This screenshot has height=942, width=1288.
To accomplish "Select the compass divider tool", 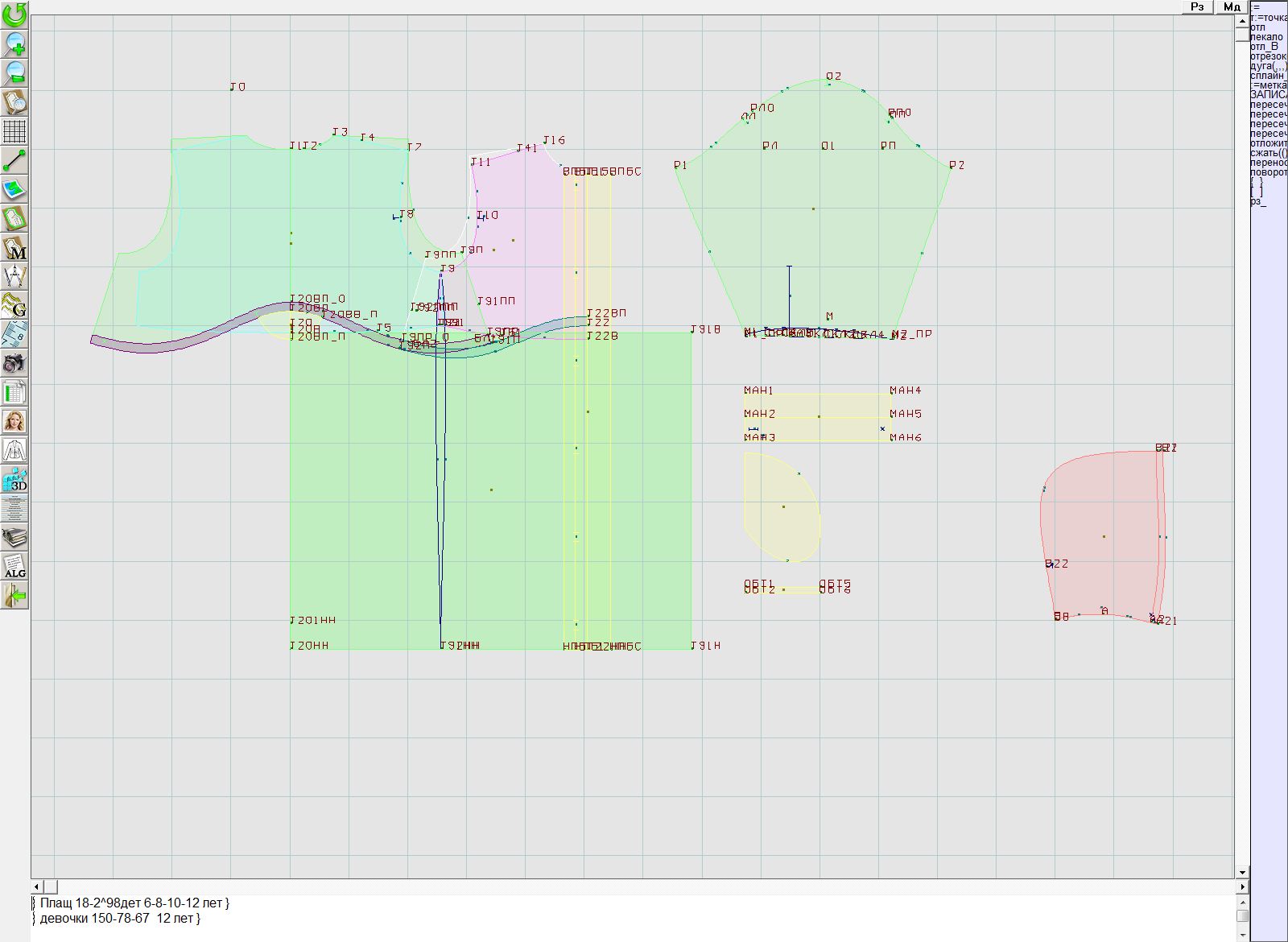I will click(x=14, y=277).
